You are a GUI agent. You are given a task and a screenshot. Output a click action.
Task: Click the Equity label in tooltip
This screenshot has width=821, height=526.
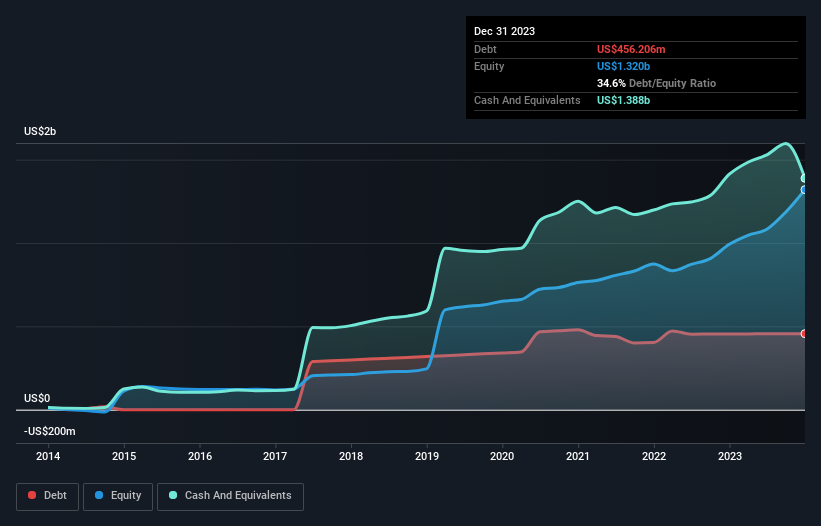tap(489, 66)
